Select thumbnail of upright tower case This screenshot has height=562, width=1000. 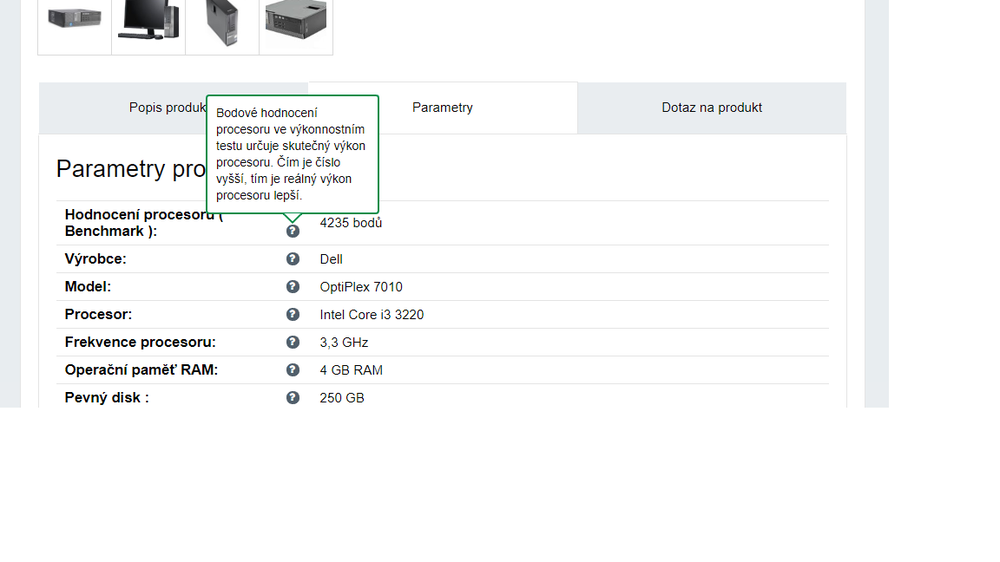click(x=223, y=26)
